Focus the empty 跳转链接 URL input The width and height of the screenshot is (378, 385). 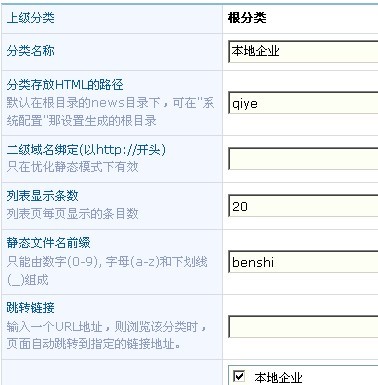303,327
